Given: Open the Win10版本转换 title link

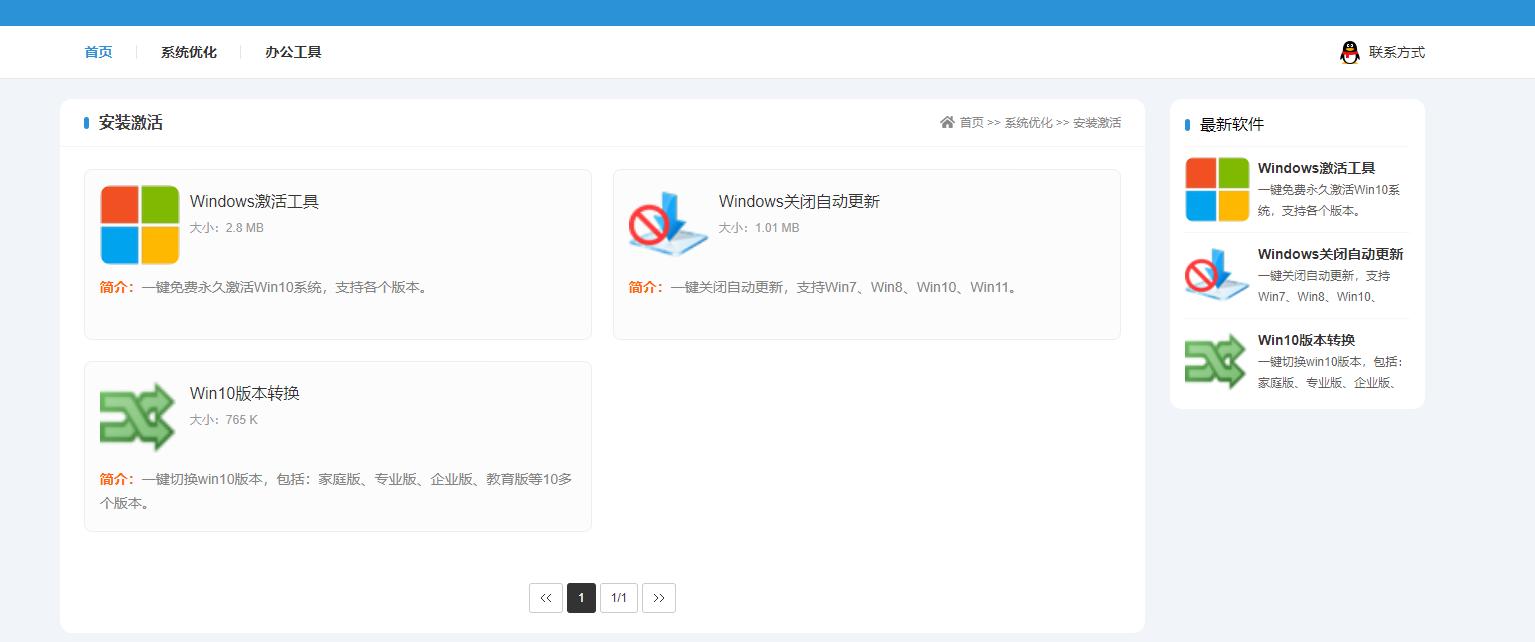Looking at the screenshot, I should pos(245,393).
